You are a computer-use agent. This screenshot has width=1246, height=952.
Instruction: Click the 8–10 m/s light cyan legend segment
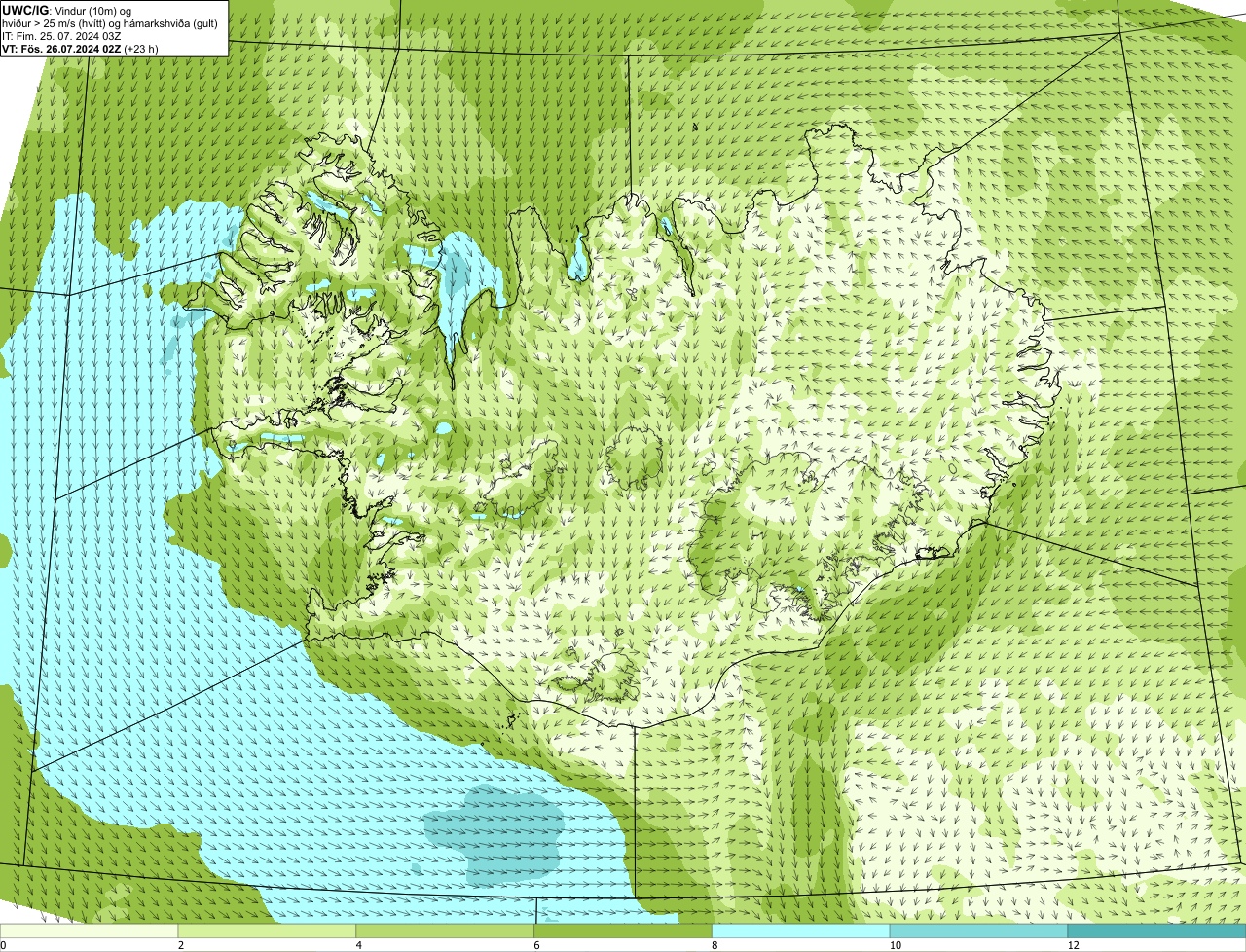(803, 931)
